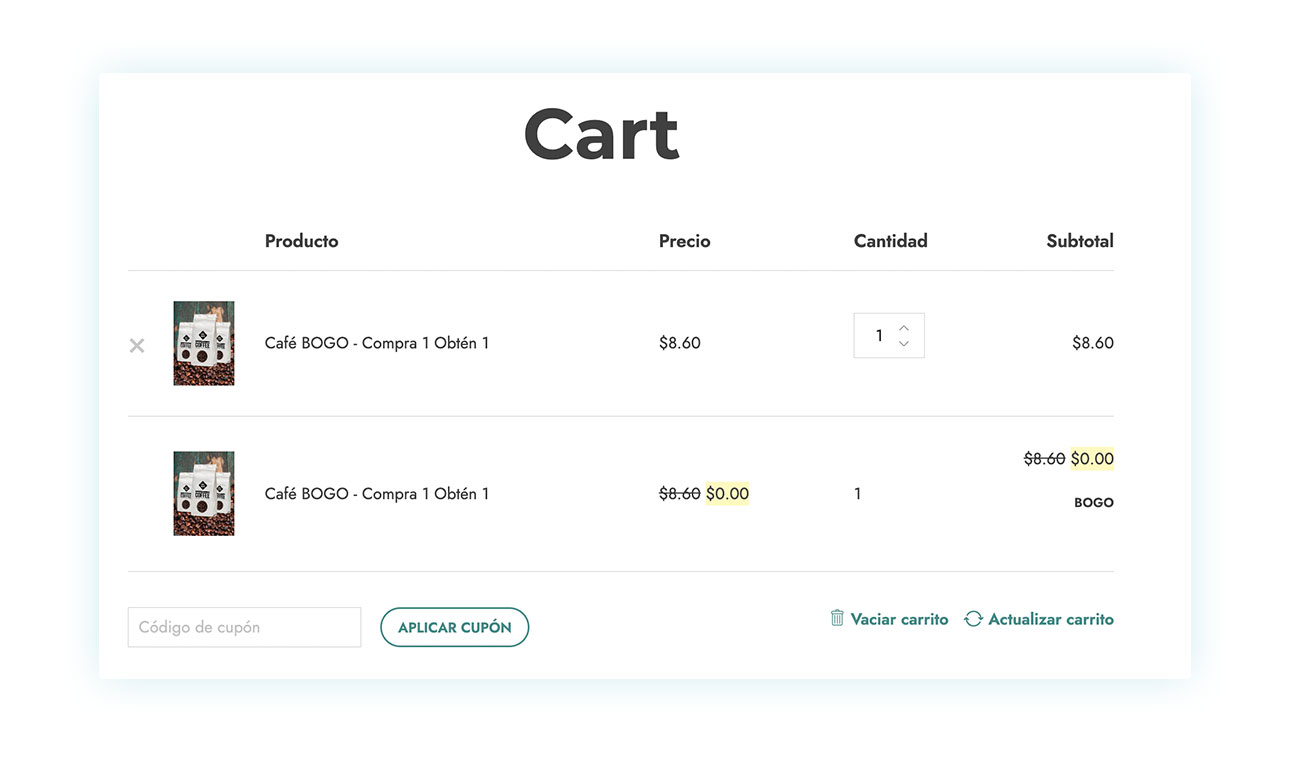Decrease quantity with the down arrow
Screen dimensions: 1300x772
904,344
